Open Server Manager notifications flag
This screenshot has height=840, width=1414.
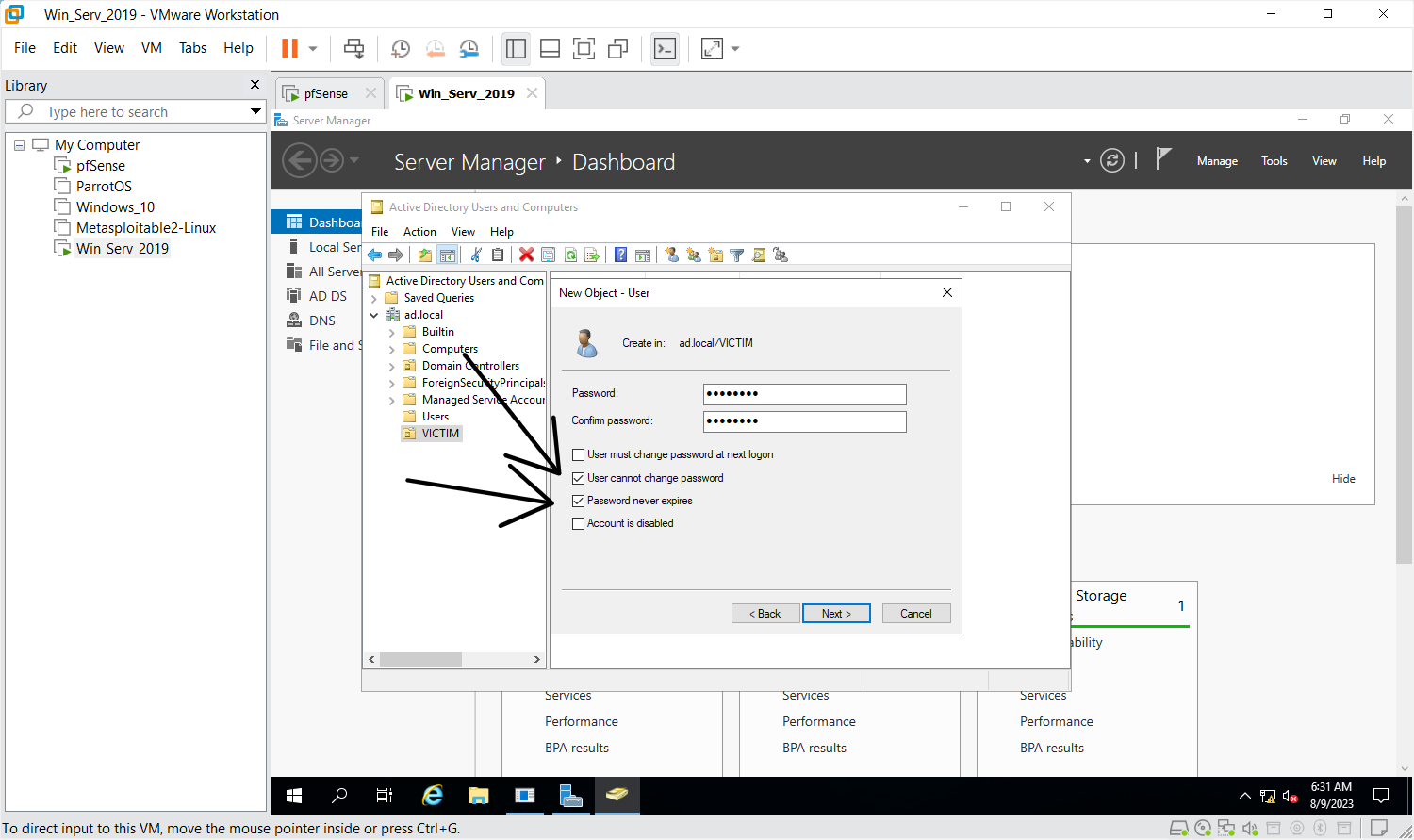(x=1163, y=158)
